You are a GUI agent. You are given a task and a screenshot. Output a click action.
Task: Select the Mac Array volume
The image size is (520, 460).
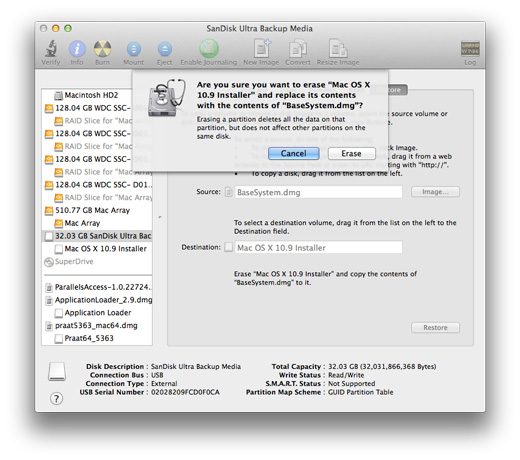(97, 223)
